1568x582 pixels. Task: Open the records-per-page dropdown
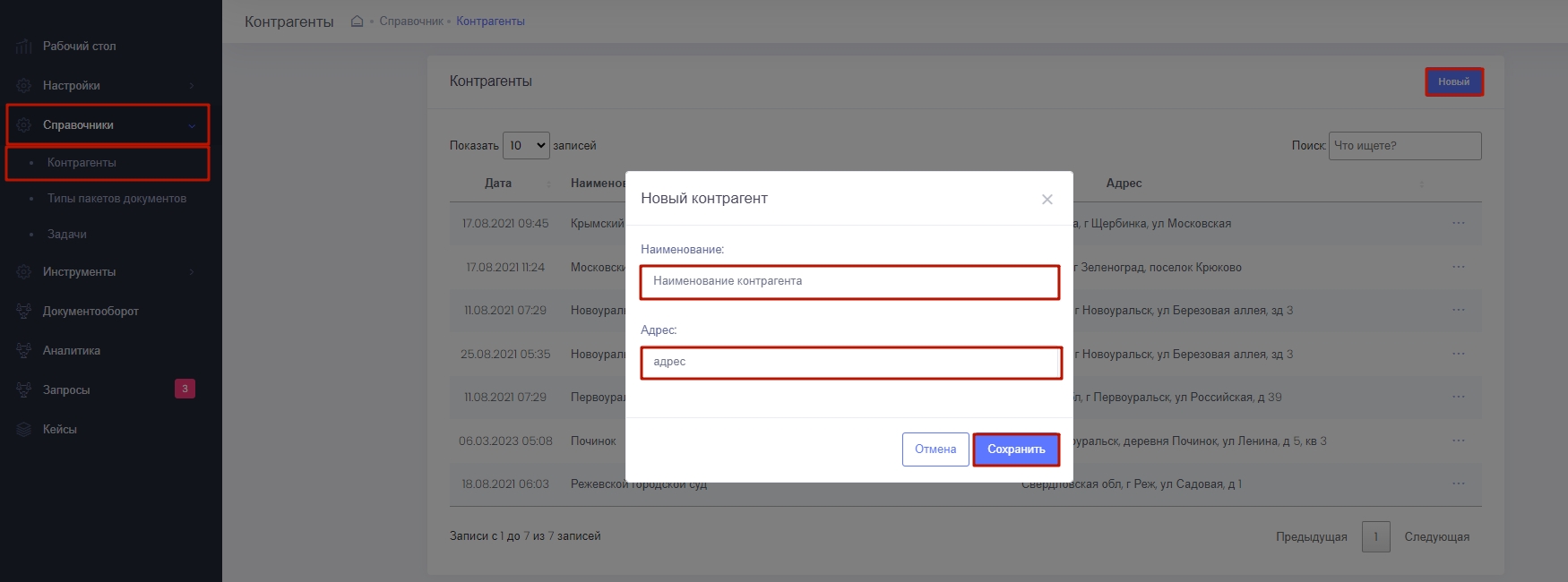[526, 145]
